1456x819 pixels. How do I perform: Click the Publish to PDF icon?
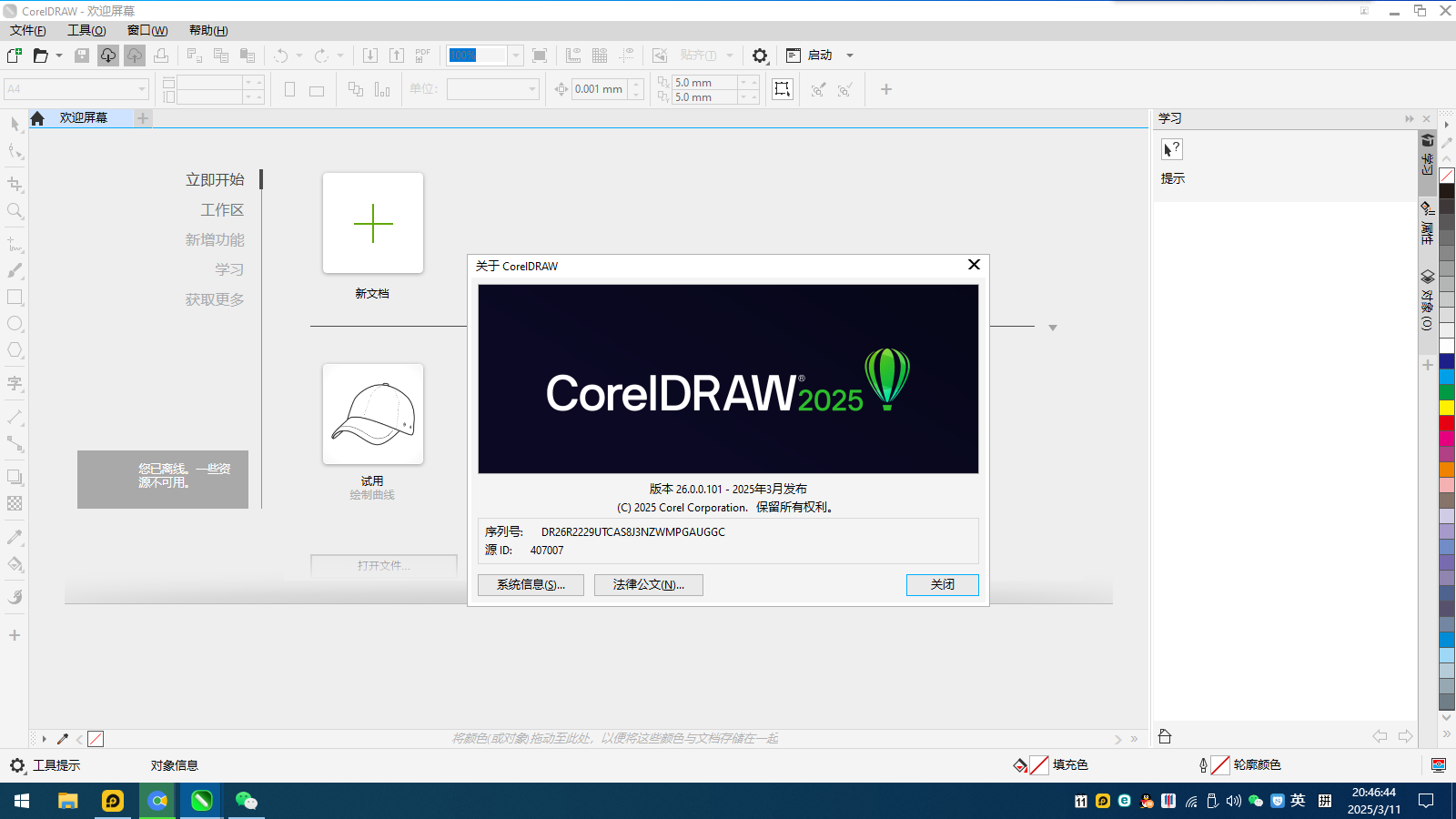pos(423,56)
